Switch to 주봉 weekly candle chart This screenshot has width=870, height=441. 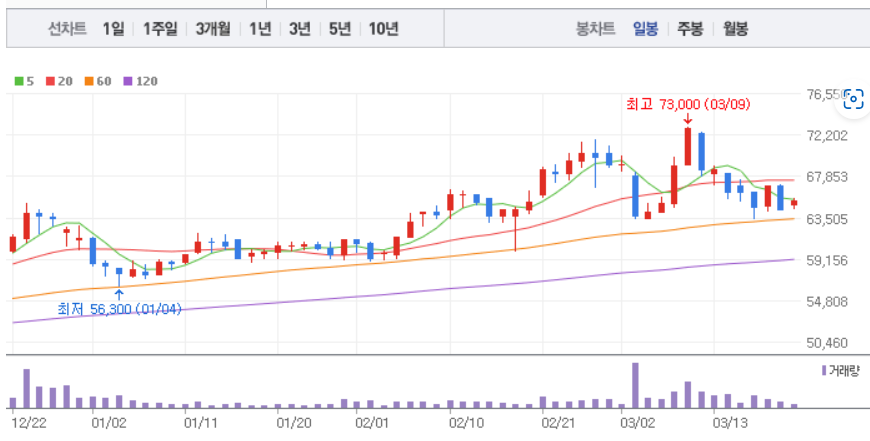[690, 29]
